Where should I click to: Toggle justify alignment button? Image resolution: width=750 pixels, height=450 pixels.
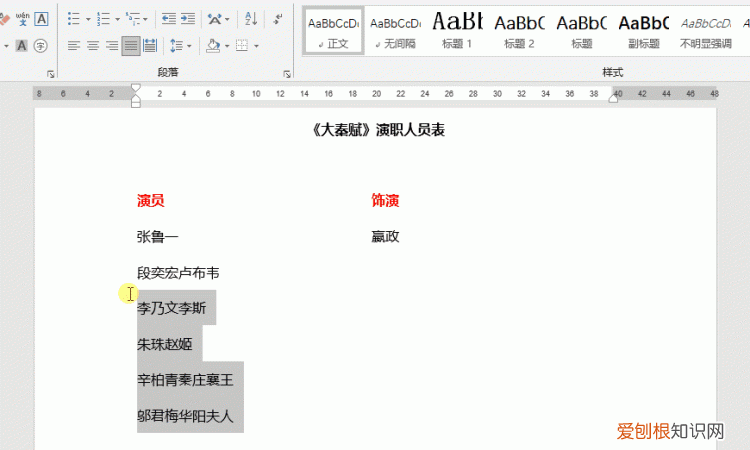tap(131, 46)
